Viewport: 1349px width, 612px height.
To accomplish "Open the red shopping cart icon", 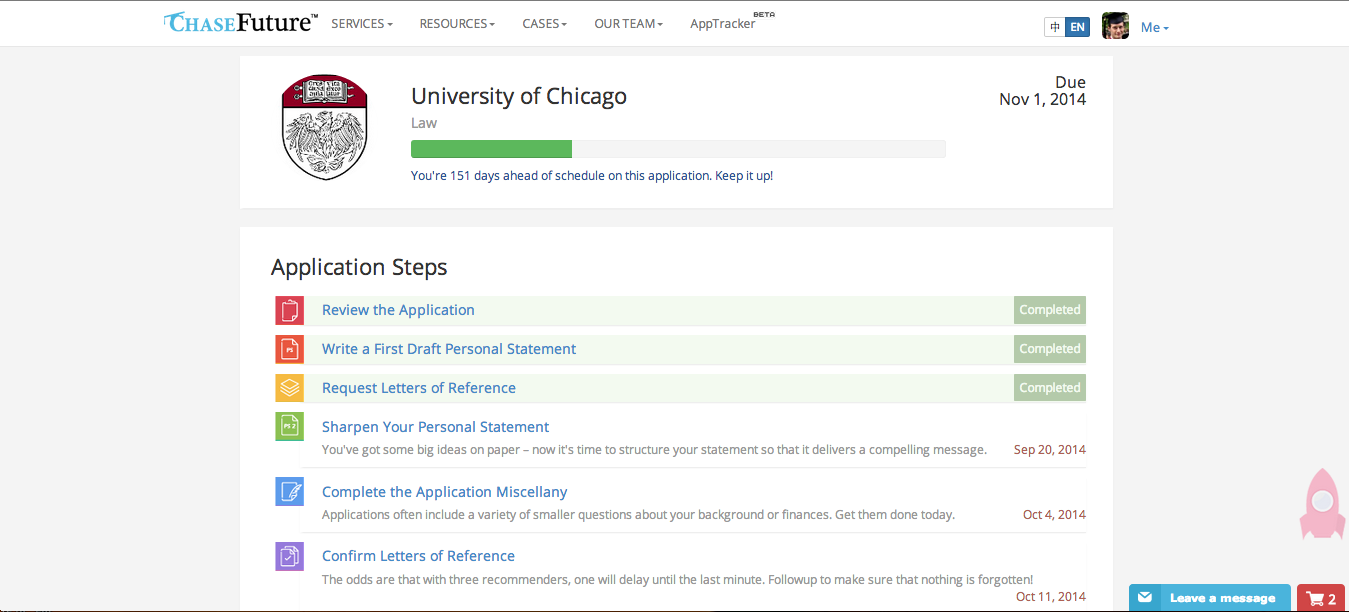I will pyautogui.click(x=1321, y=598).
